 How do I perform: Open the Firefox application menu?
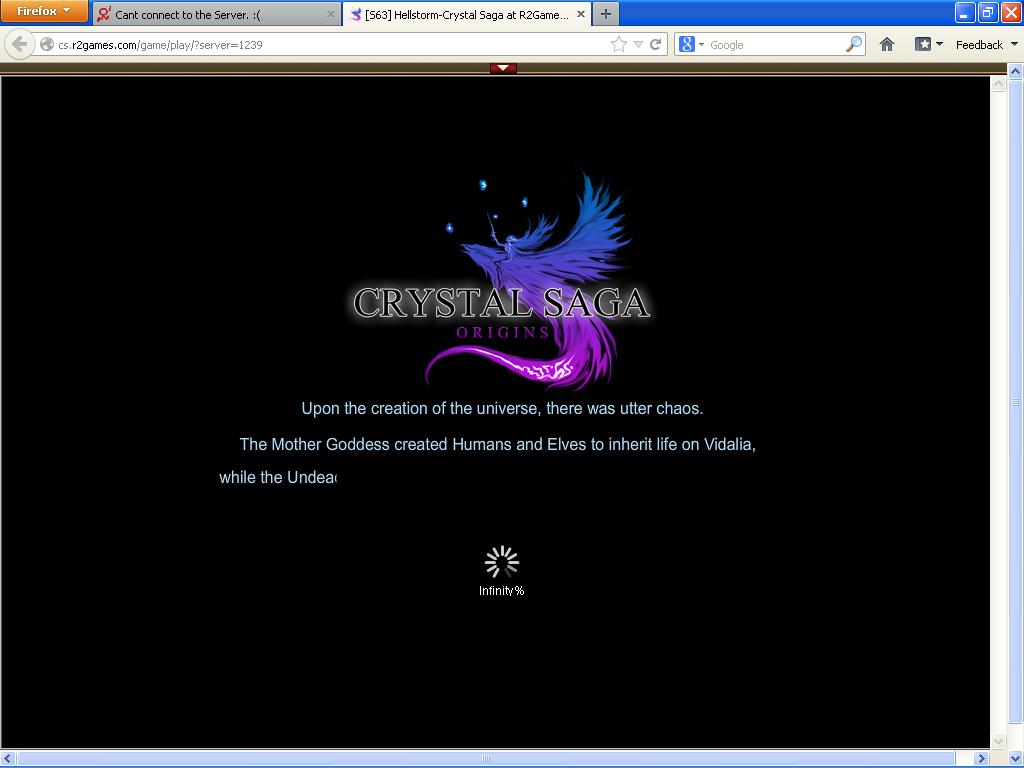point(44,12)
